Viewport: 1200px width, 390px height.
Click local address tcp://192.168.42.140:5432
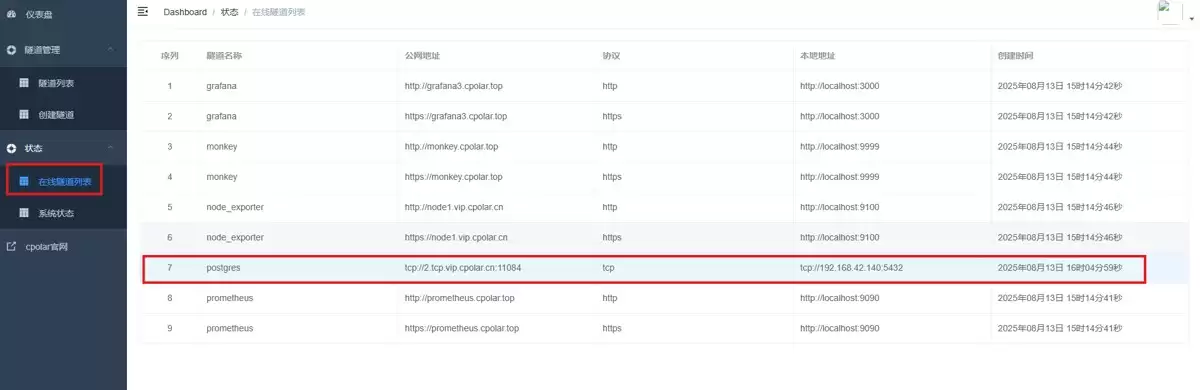click(852, 268)
